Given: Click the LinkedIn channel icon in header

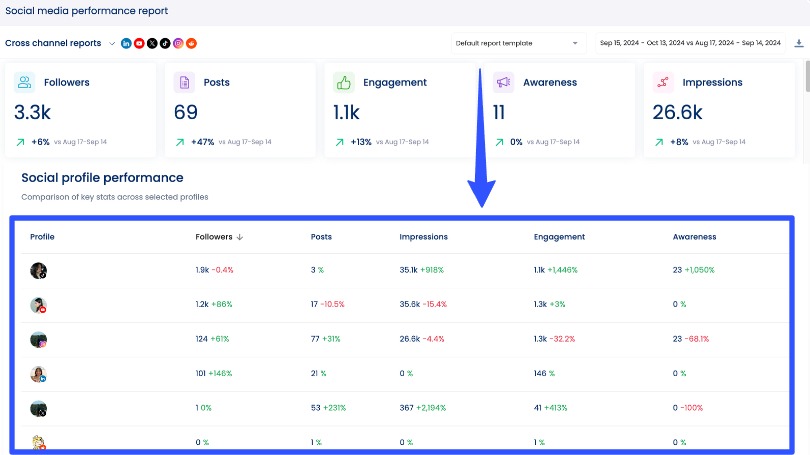Looking at the screenshot, I should 126,43.
